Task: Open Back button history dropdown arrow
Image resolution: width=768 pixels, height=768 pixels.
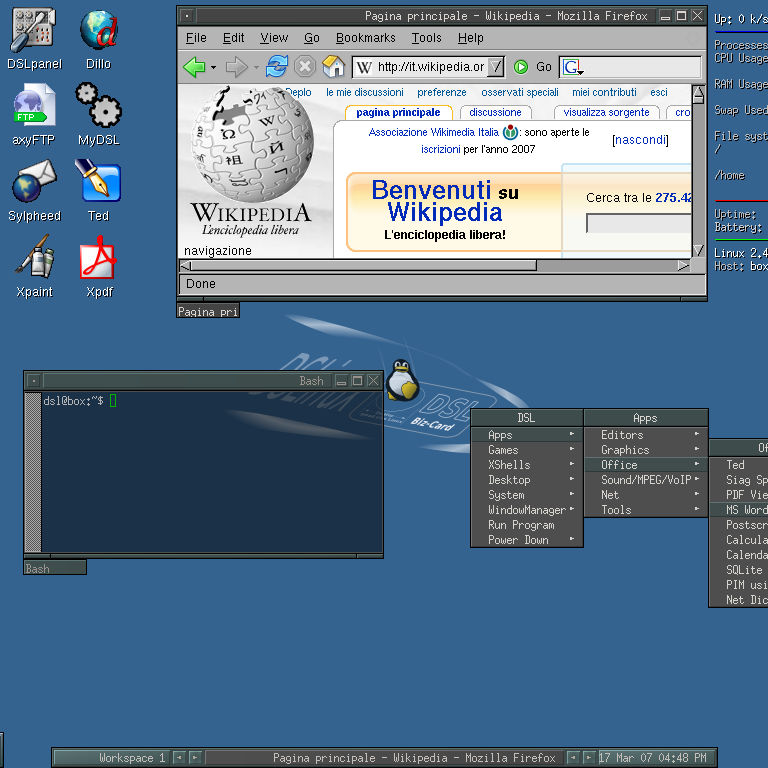Action: pos(214,67)
